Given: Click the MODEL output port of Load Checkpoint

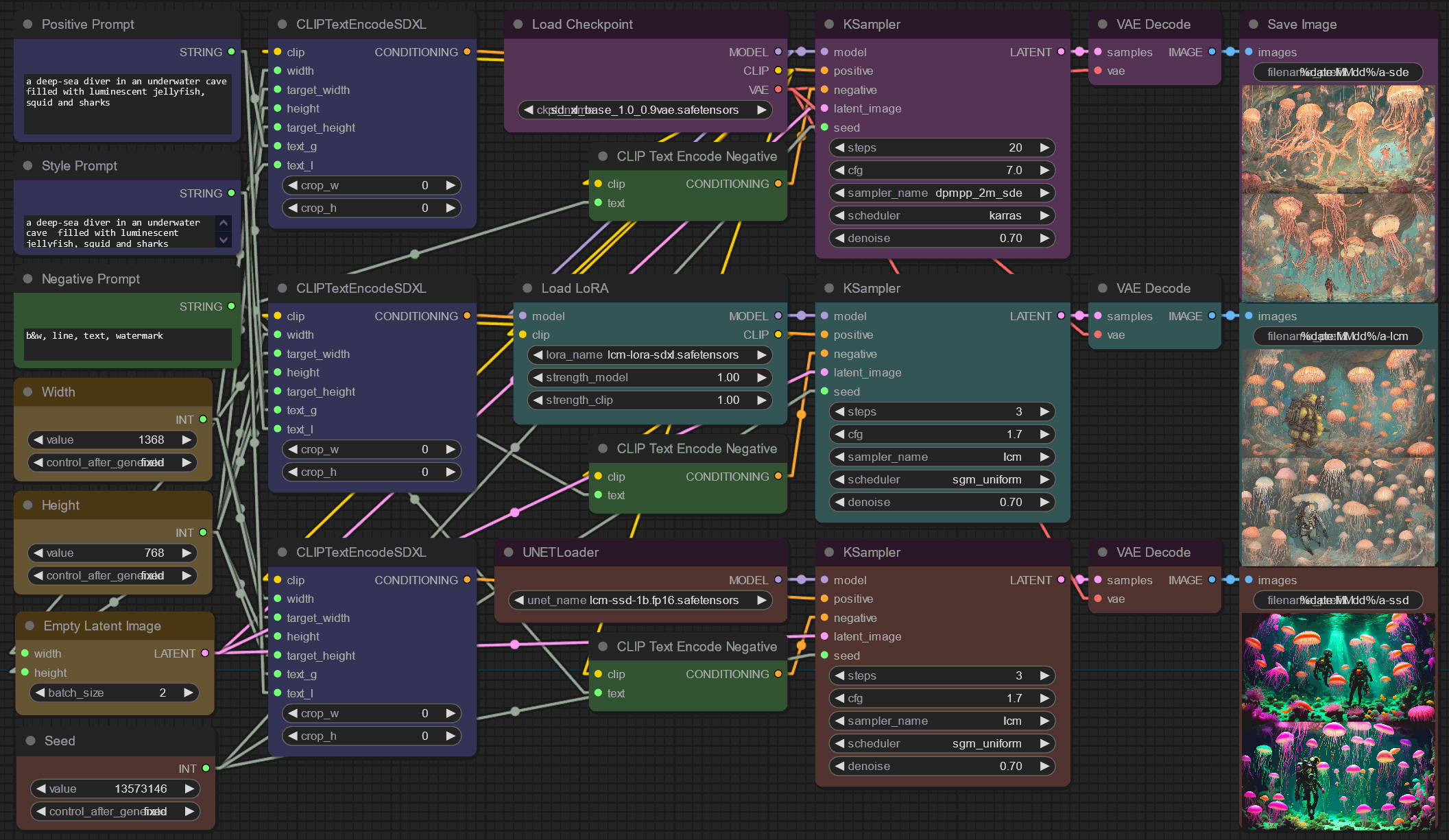Looking at the screenshot, I should 778,52.
